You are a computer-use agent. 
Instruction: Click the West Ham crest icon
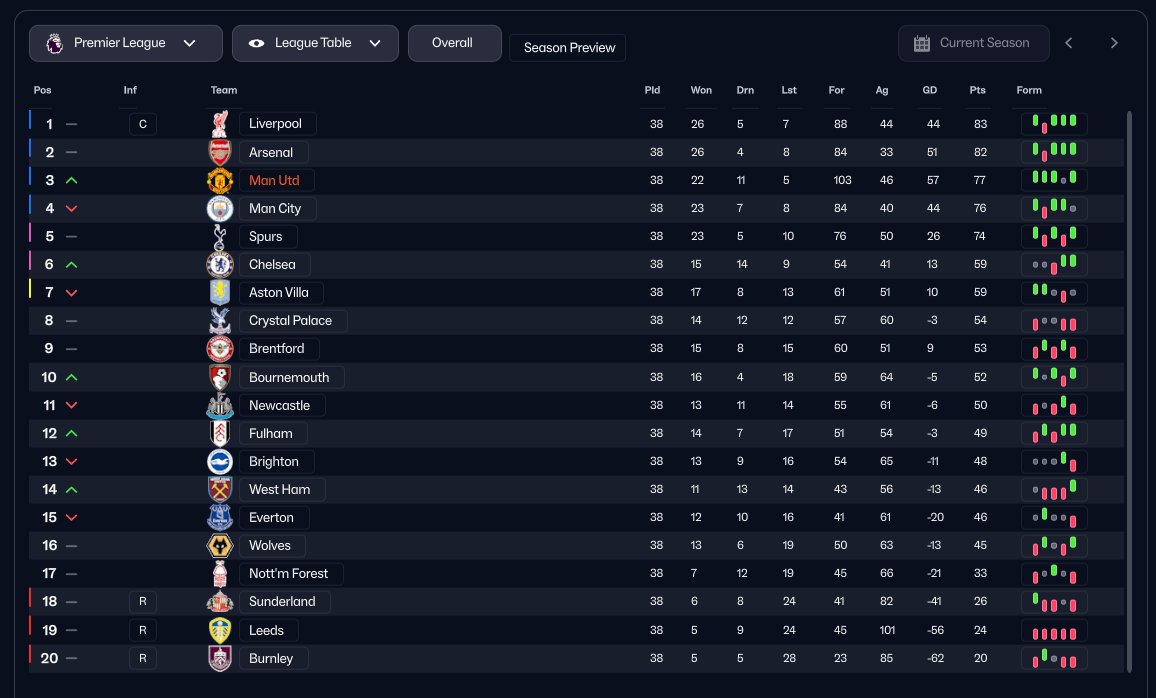[220, 489]
